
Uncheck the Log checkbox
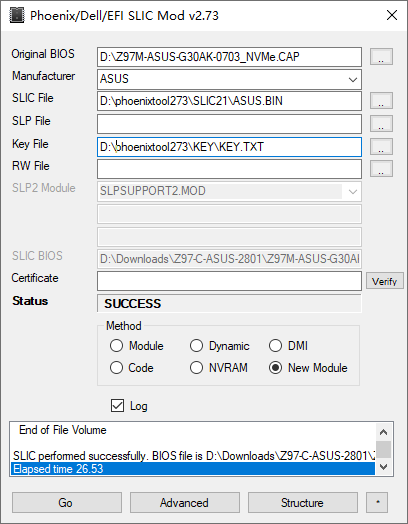(x=117, y=406)
